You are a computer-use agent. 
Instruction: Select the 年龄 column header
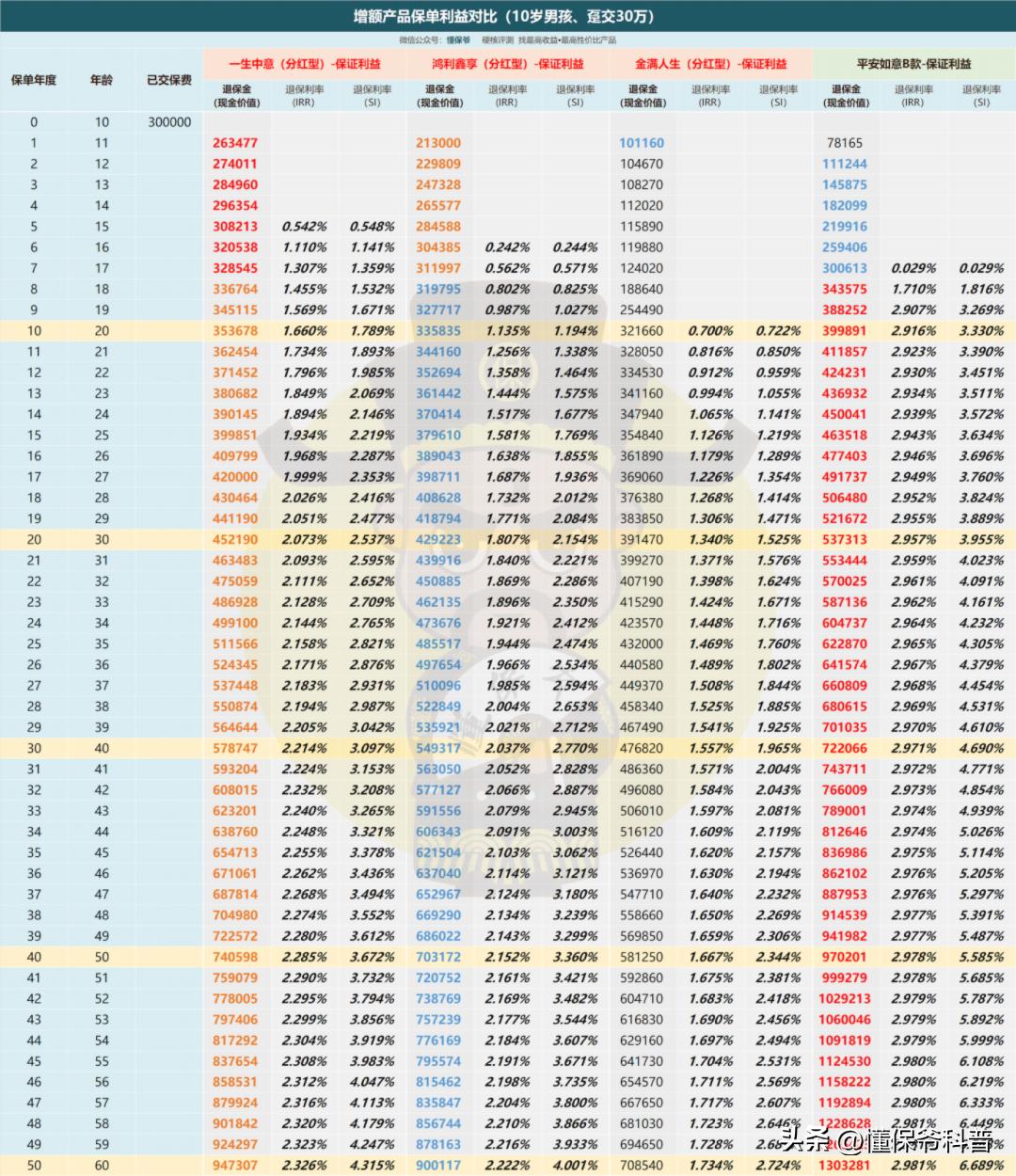tap(102, 80)
